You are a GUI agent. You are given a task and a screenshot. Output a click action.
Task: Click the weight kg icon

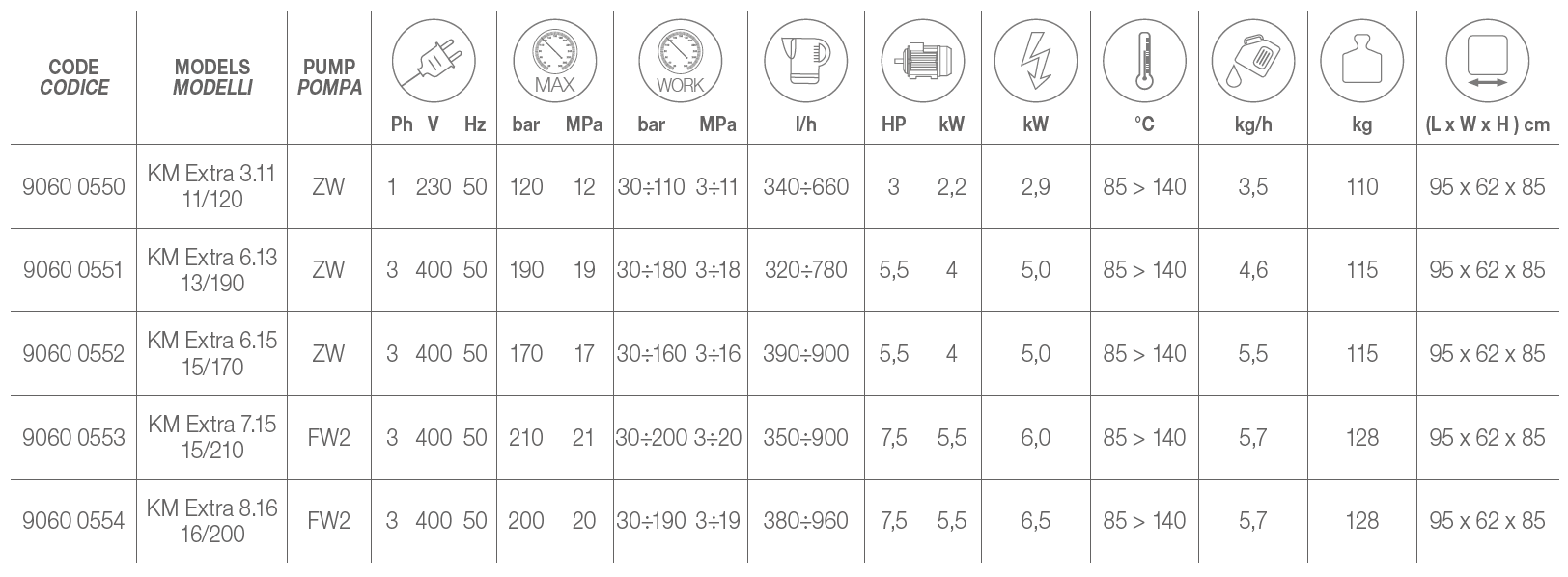1361,60
